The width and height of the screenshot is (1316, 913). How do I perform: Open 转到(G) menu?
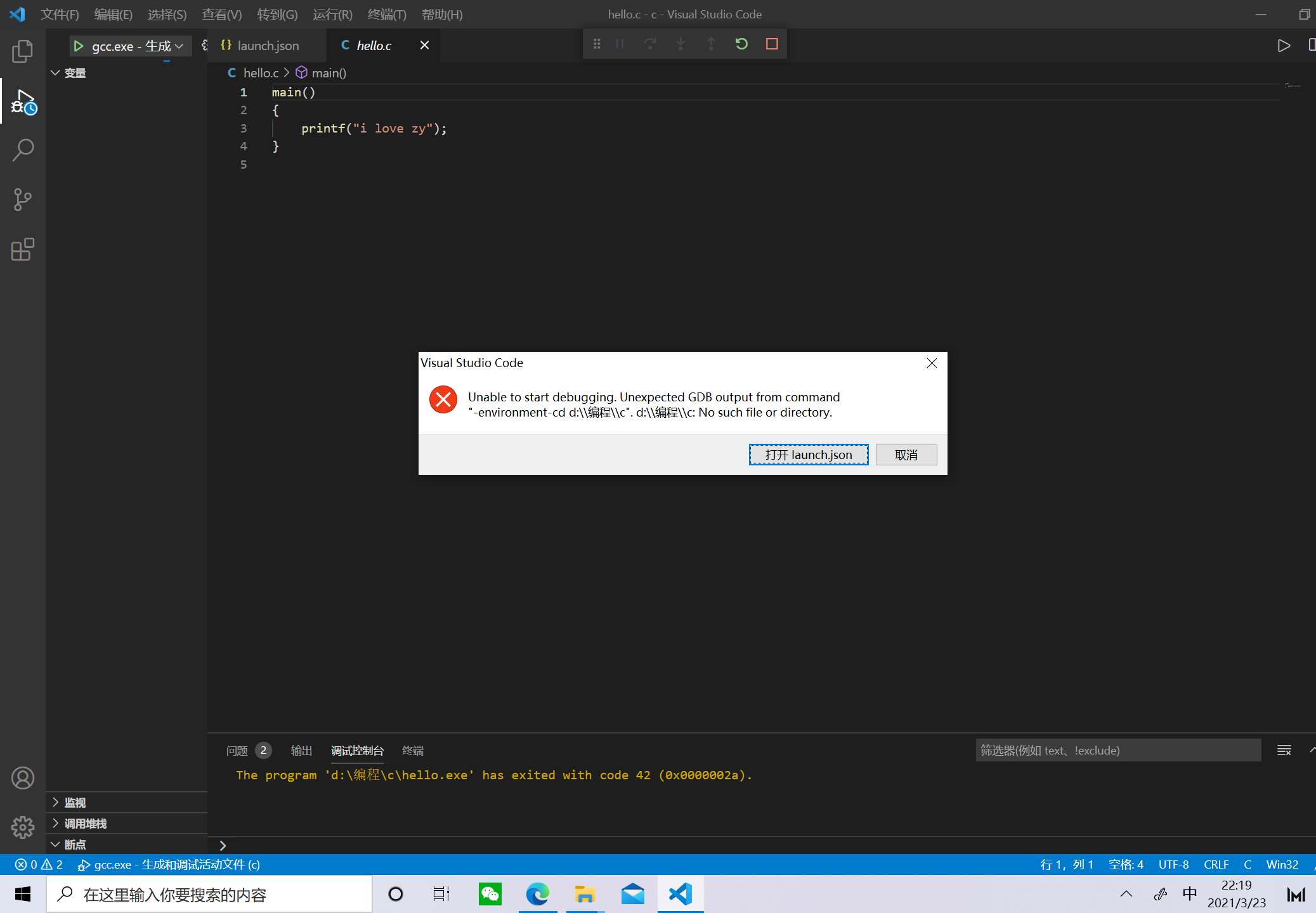pos(277,15)
